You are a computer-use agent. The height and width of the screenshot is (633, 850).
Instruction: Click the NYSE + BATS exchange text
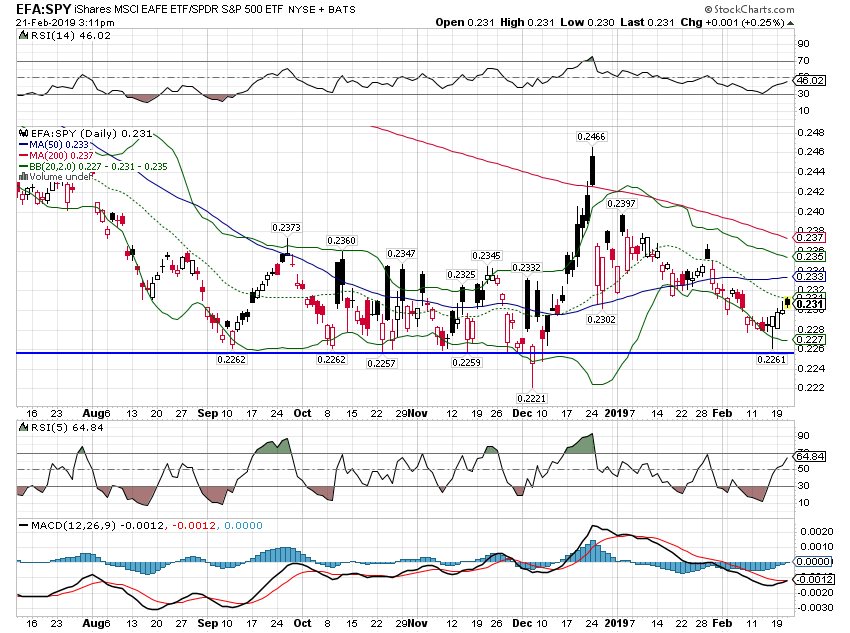click(322, 10)
